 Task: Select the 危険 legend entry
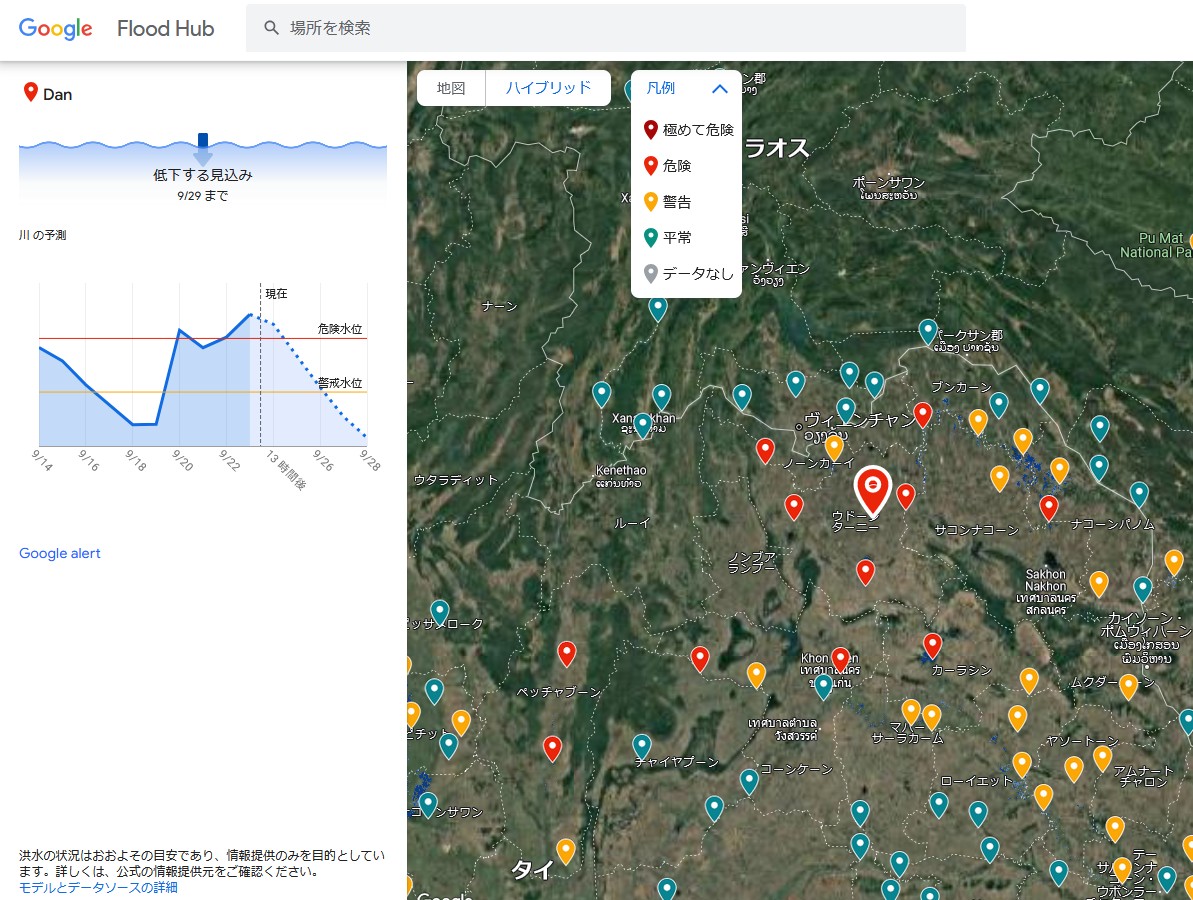[x=667, y=166]
